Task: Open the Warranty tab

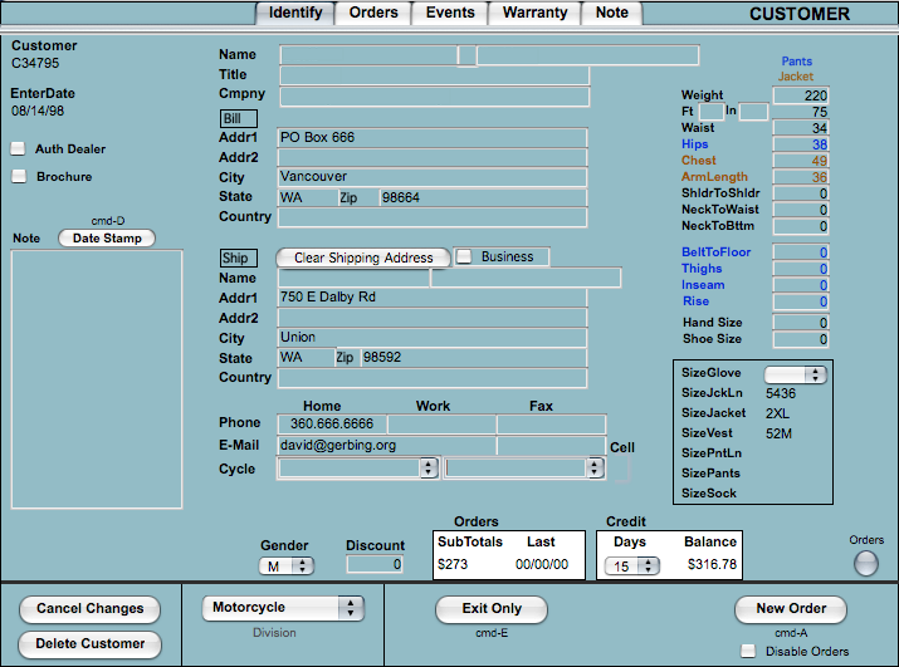Action: coord(535,13)
